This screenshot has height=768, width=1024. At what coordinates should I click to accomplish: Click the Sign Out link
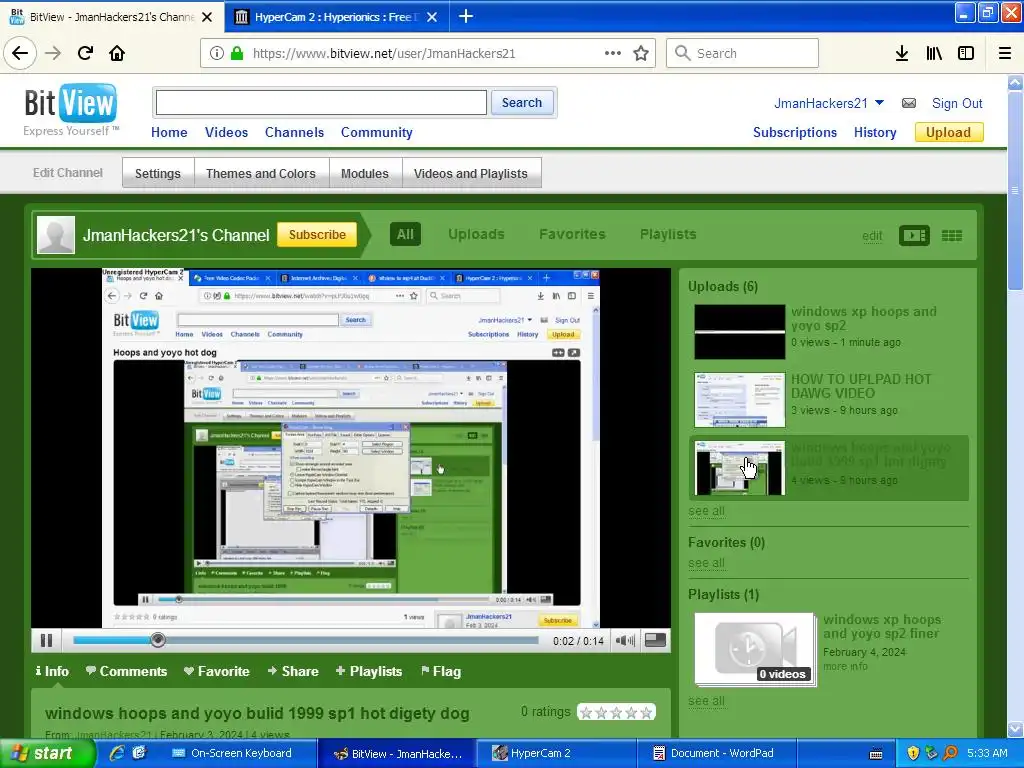click(x=957, y=103)
